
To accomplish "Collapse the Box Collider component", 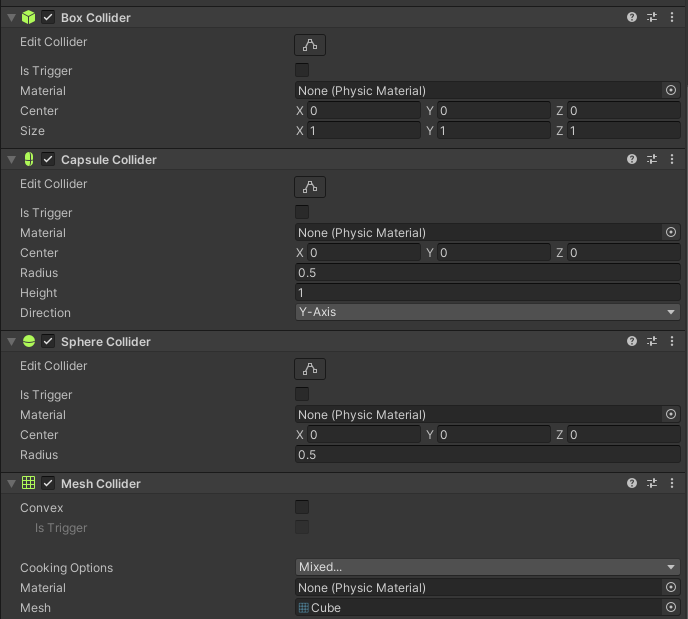I will tap(11, 18).
